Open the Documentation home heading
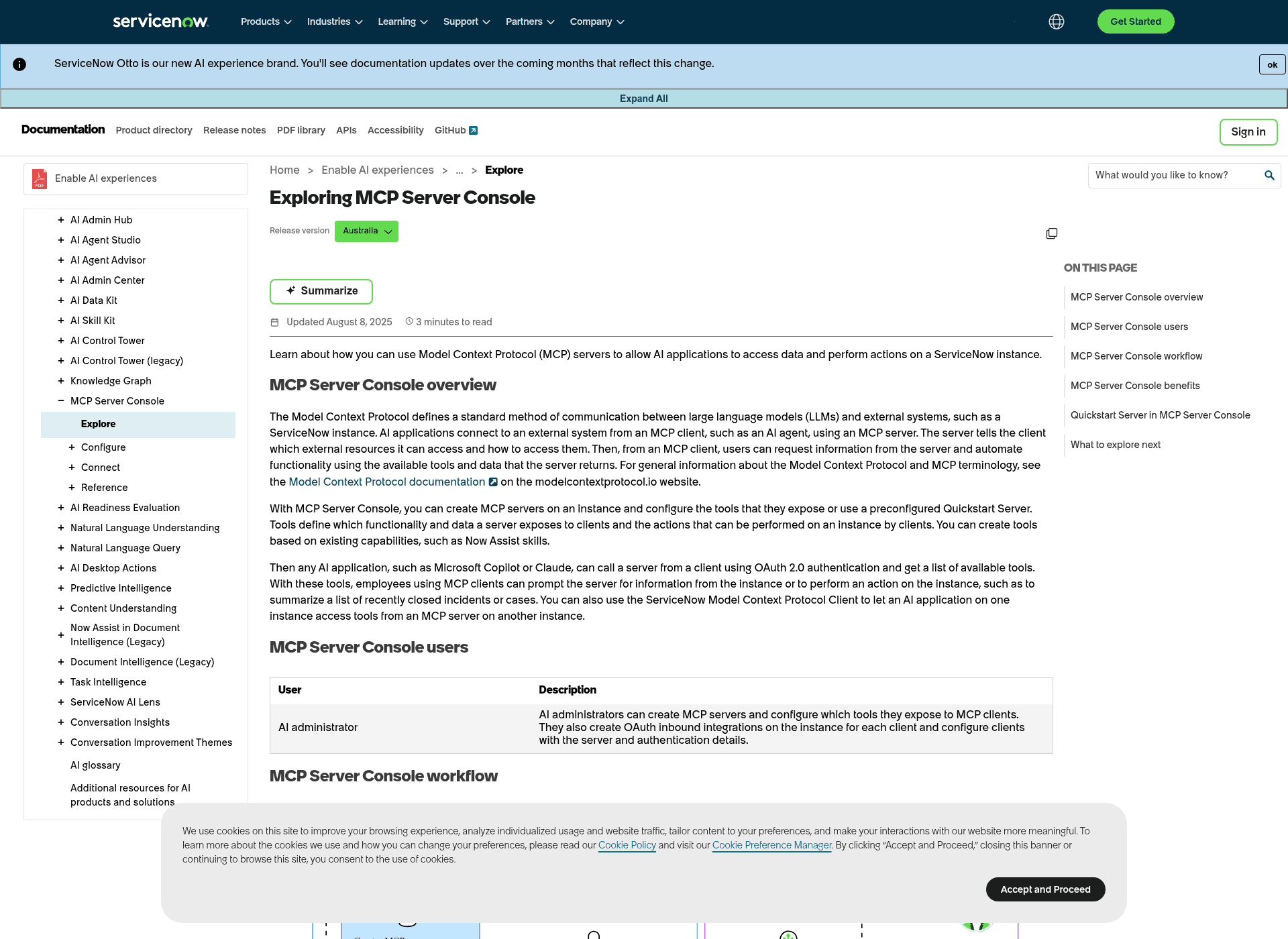The height and width of the screenshot is (939, 1288). 63,129
